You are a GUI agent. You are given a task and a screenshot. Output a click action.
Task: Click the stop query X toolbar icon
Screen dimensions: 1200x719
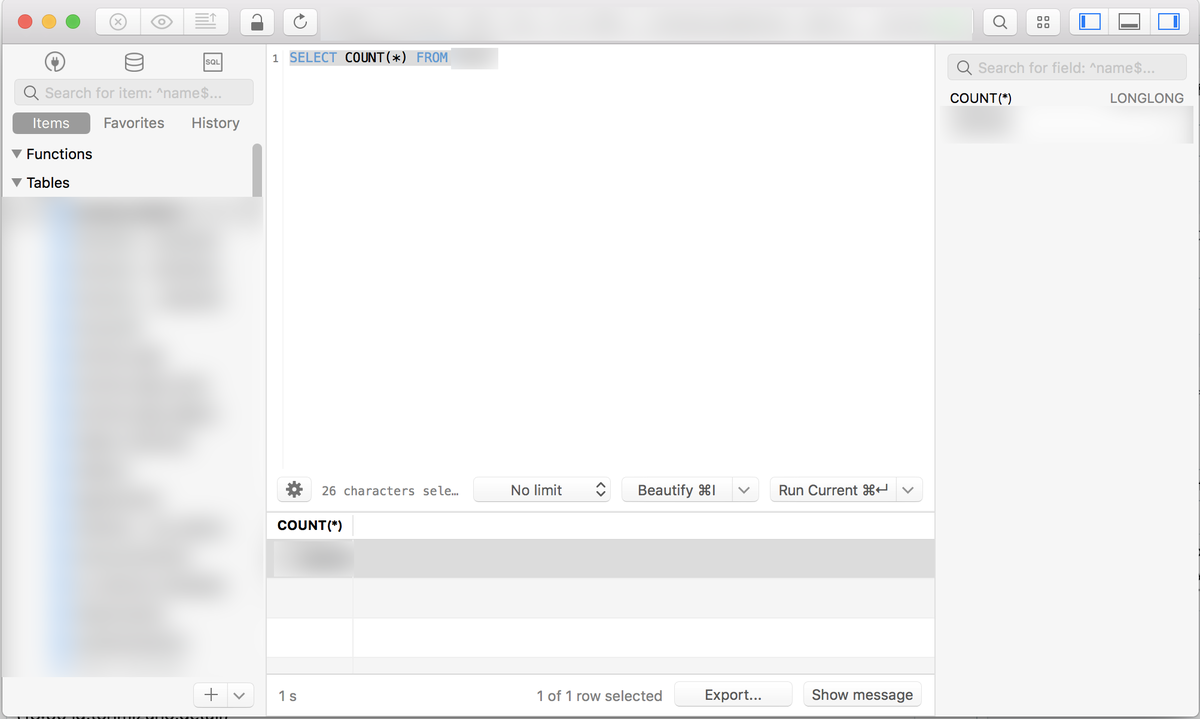click(x=118, y=21)
